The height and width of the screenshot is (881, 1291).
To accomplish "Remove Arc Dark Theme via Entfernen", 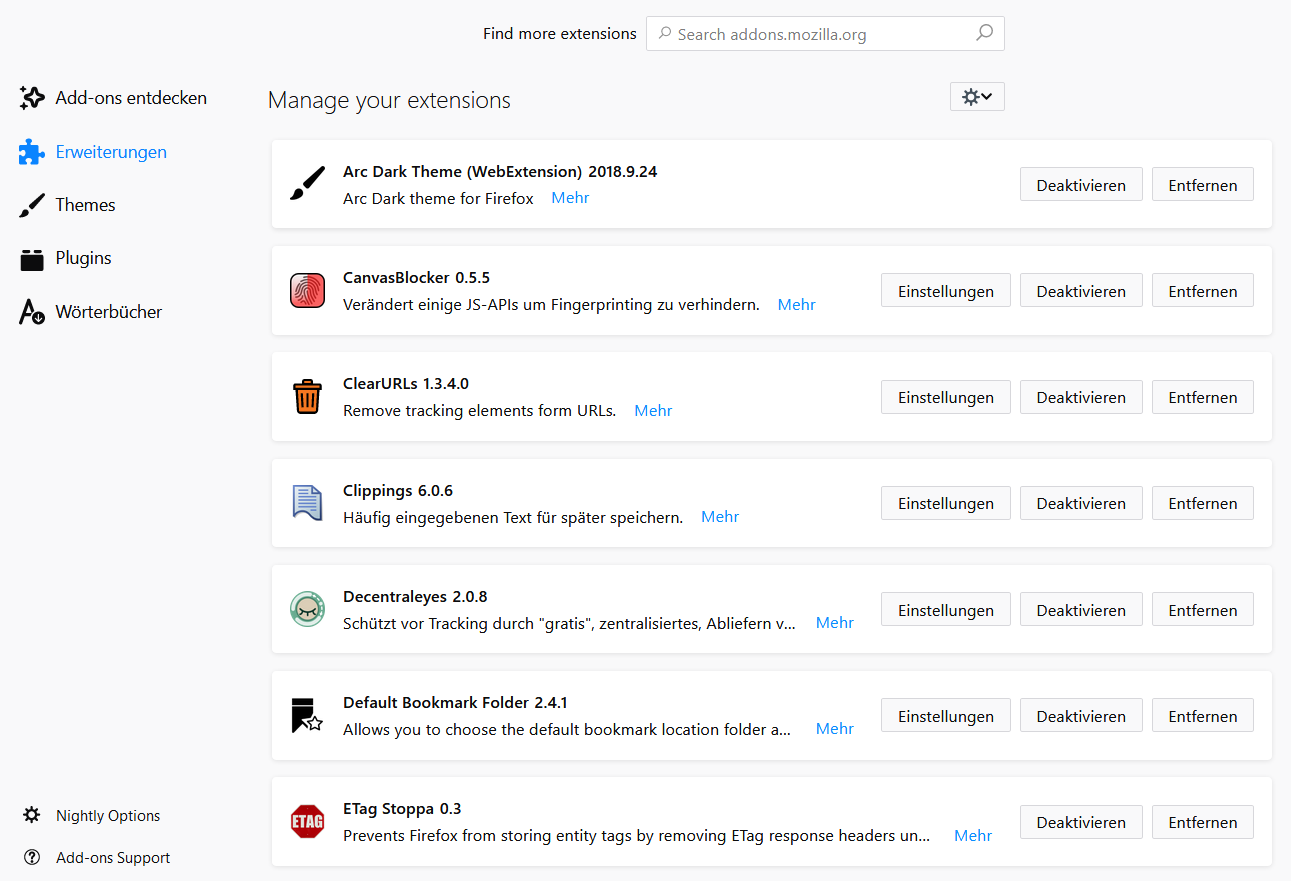I will [1203, 185].
